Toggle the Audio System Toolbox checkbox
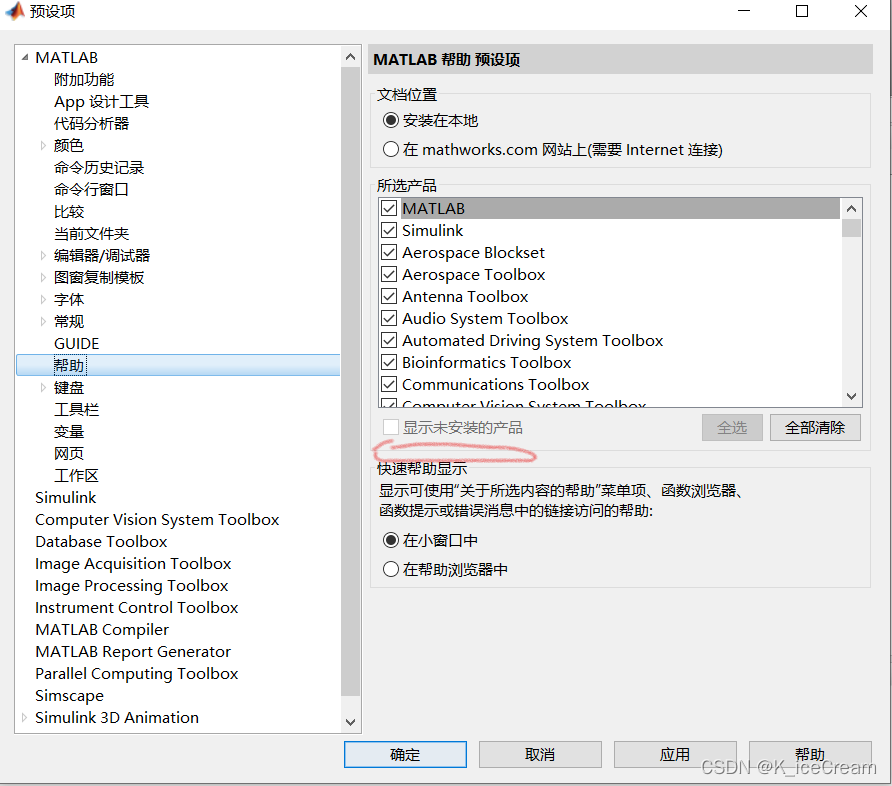 coord(389,318)
